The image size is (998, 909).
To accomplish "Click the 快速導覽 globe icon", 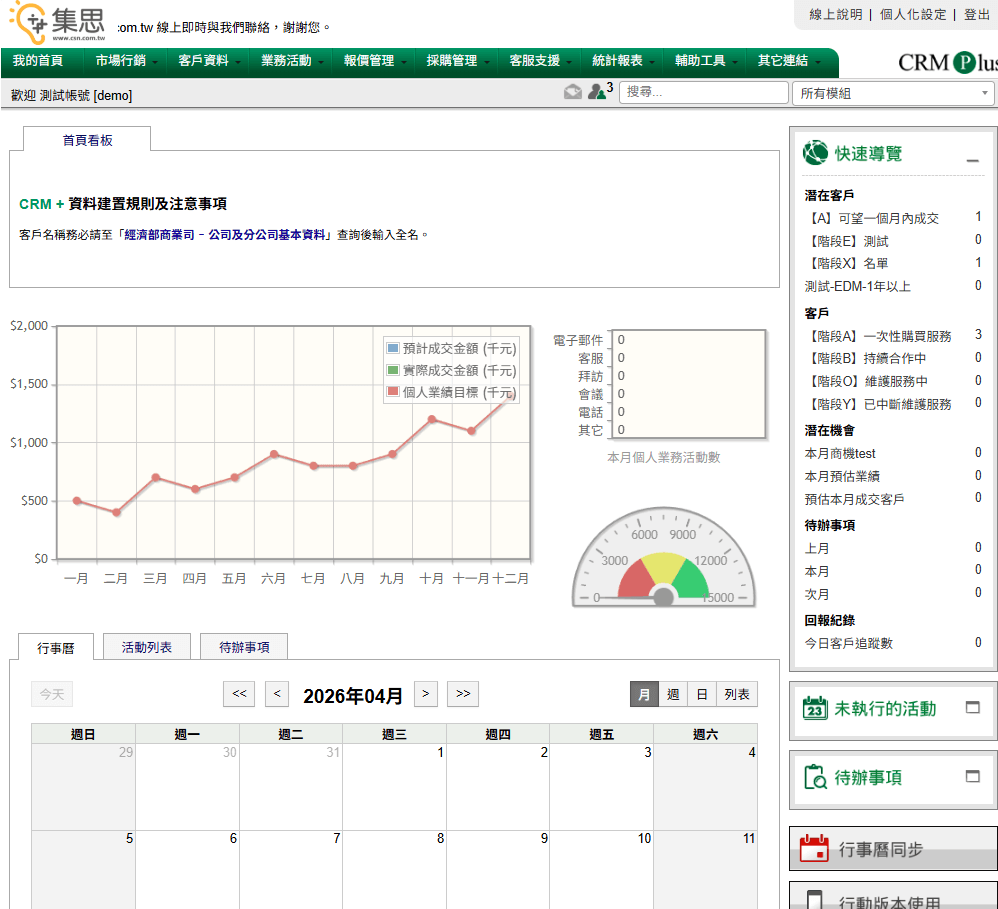I will [x=815, y=153].
